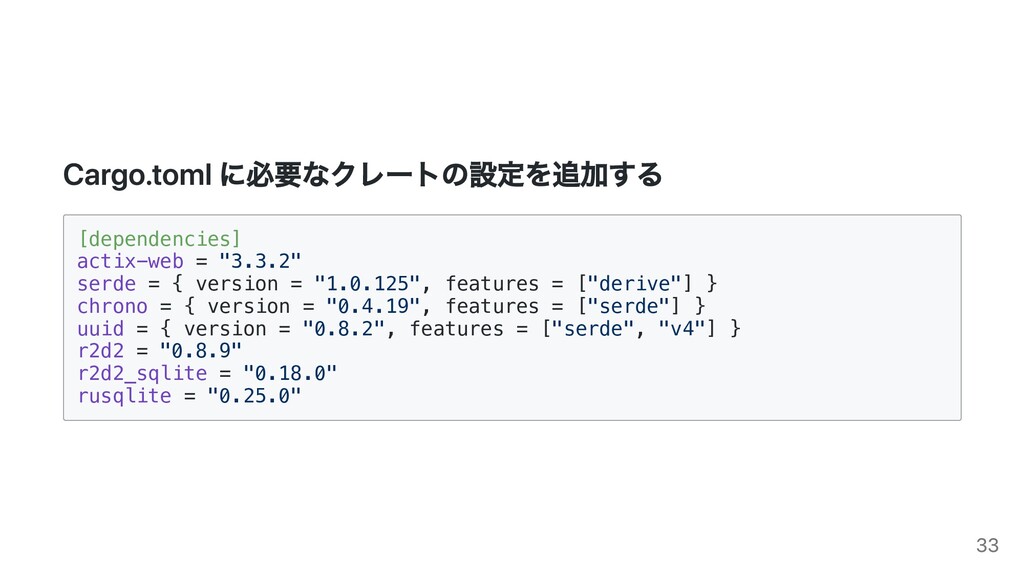
Task: Click the "derive" feature string
Action: click(x=635, y=283)
